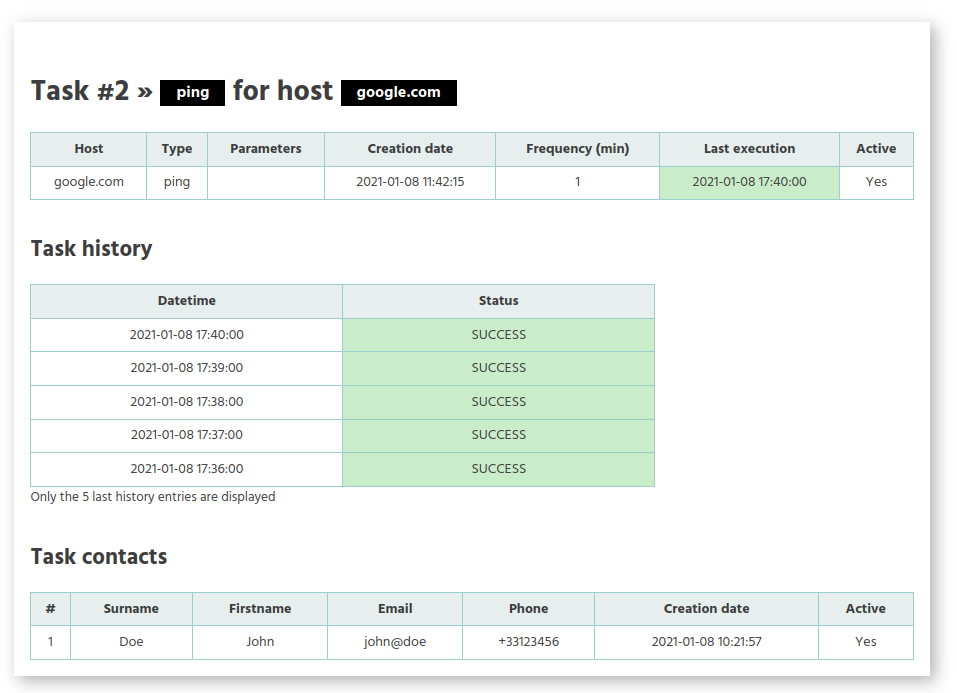Click the 'Last execution' column header

click(x=749, y=149)
